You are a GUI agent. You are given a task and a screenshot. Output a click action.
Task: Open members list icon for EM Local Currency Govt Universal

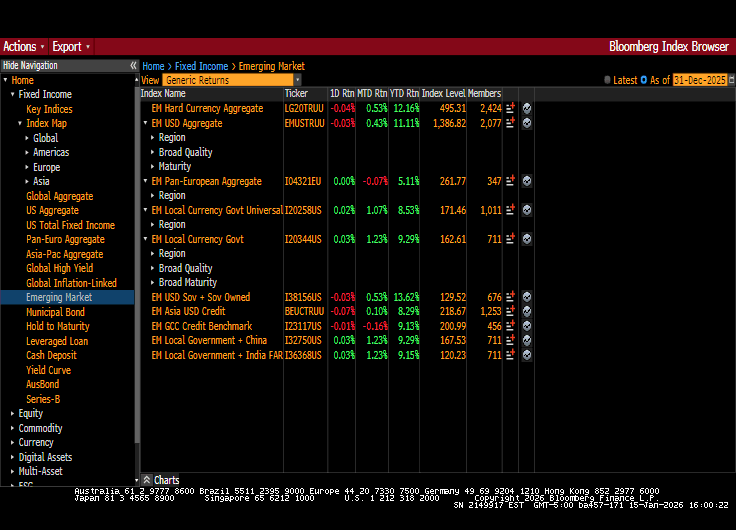[510, 210]
